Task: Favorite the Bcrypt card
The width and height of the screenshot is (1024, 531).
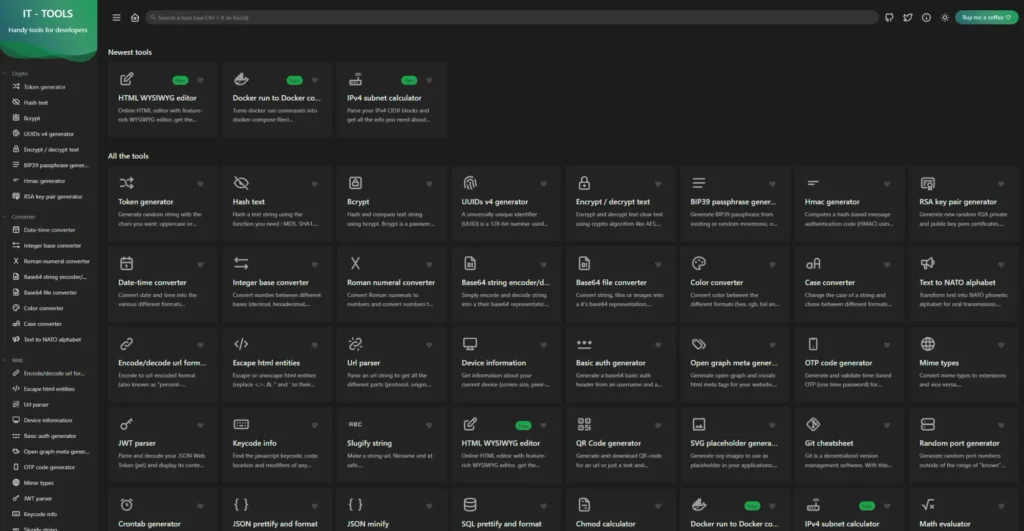Action: 429,184
